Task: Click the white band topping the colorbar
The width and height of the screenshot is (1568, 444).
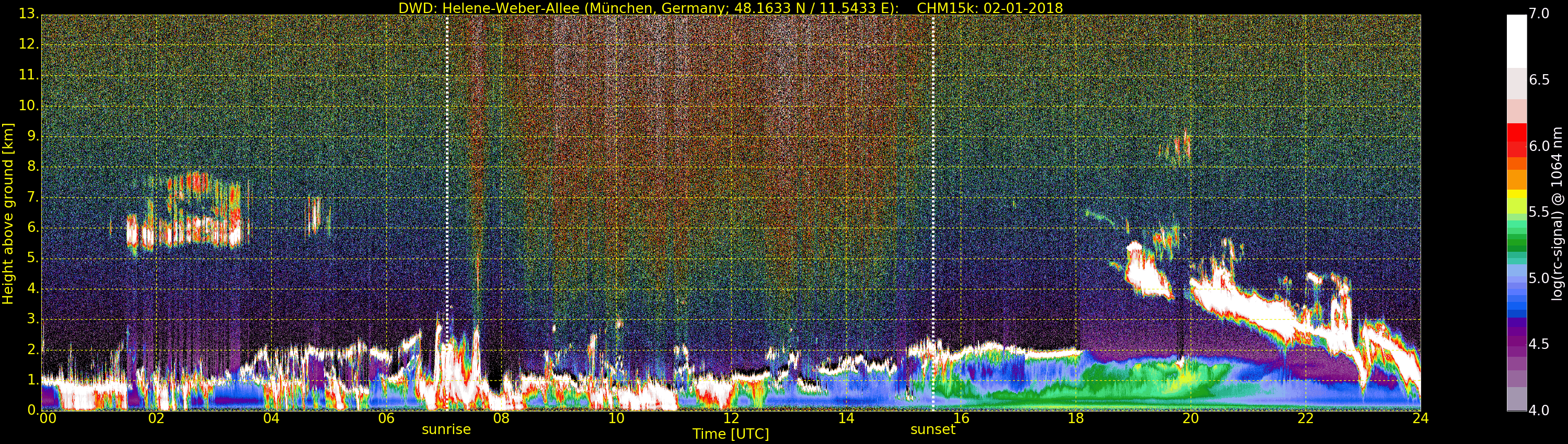Action: click(1517, 41)
